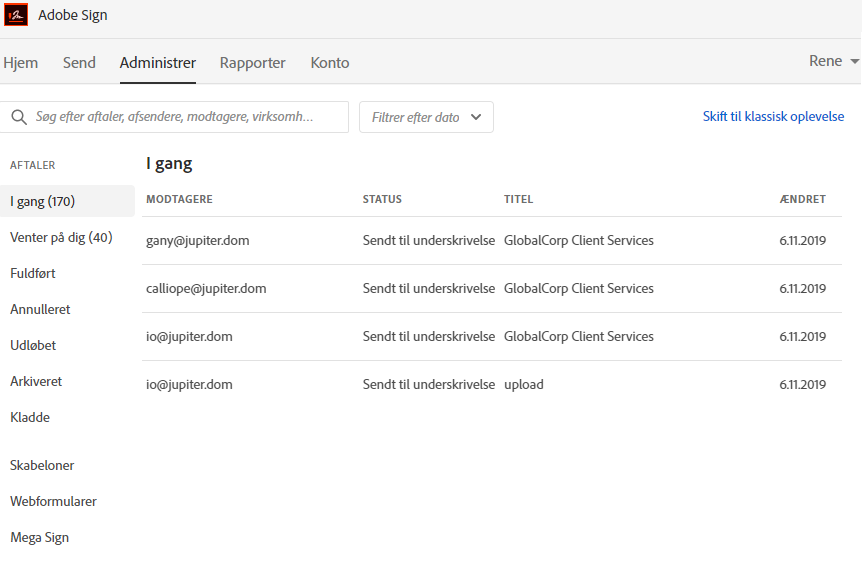Select I gang (170) in sidebar
Screen dimensions: 862x583
pos(67,201)
